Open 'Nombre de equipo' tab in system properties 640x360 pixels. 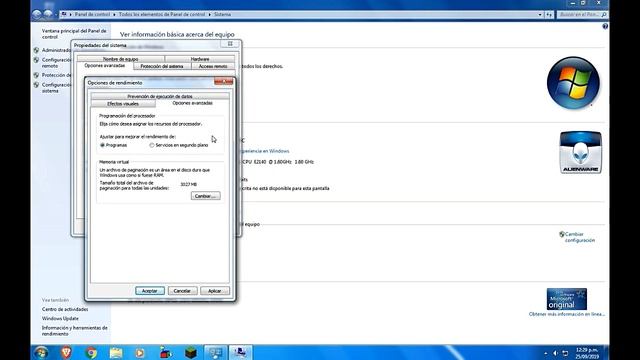click(120, 59)
